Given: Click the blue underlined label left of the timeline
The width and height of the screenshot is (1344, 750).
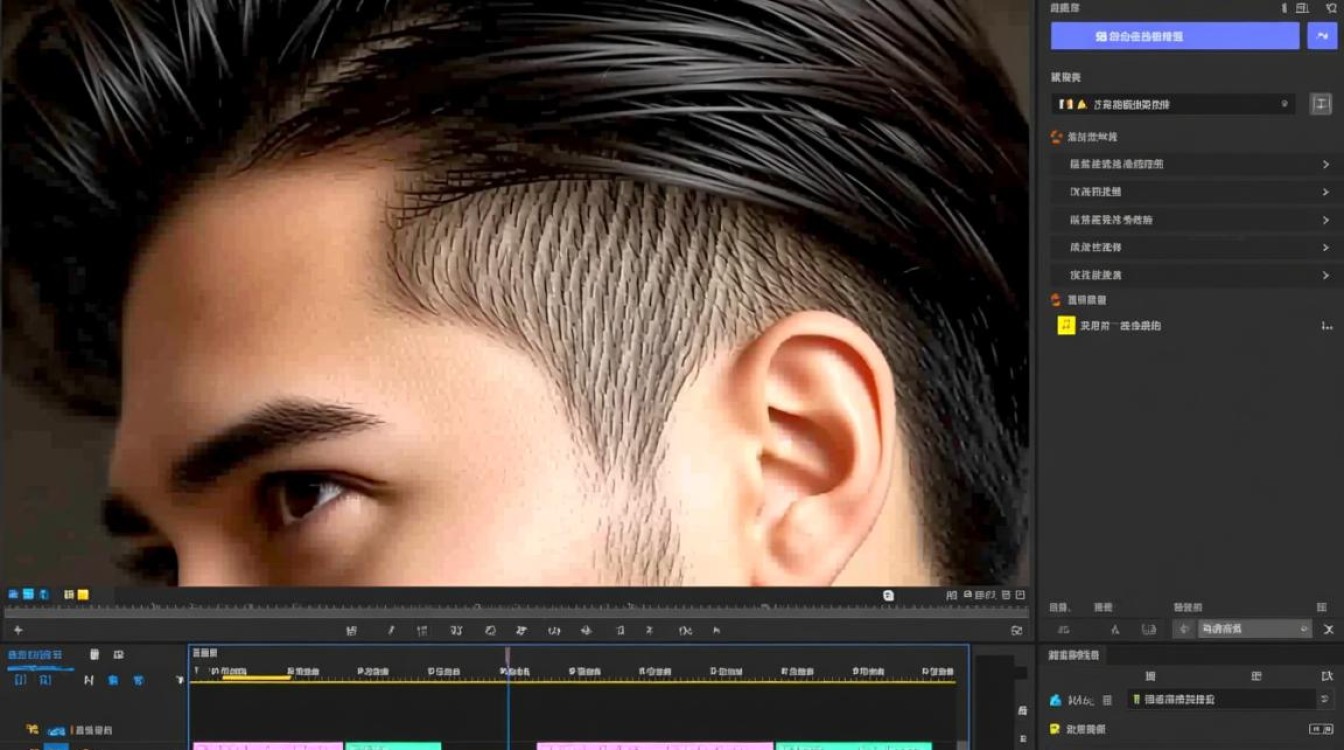Looking at the screenshot, I should pyautogui.click(x=35, y=656).
